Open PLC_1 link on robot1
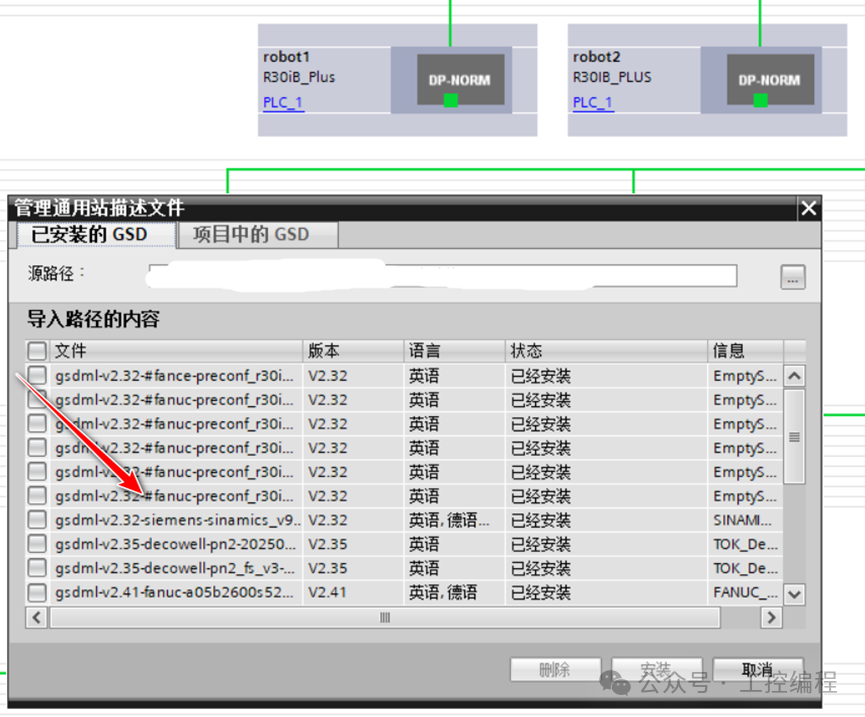 [283, 103]
